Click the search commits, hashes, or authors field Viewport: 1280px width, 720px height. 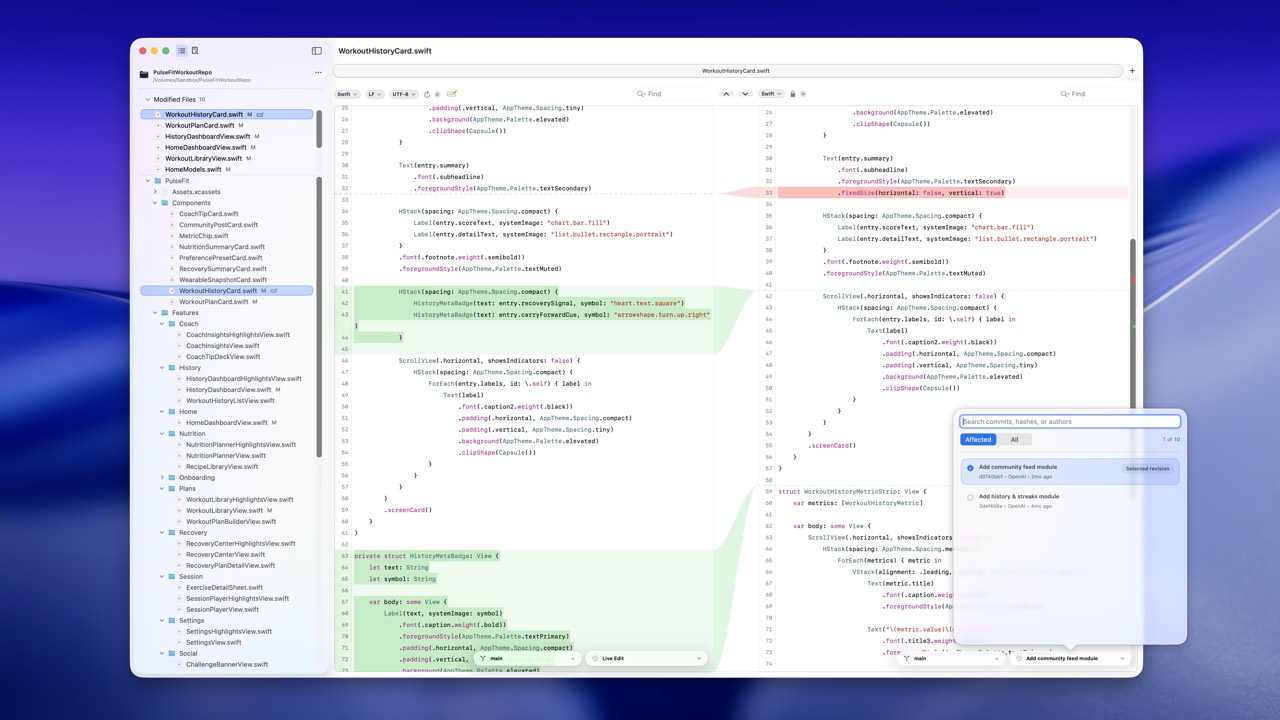tap(1070, 422)
